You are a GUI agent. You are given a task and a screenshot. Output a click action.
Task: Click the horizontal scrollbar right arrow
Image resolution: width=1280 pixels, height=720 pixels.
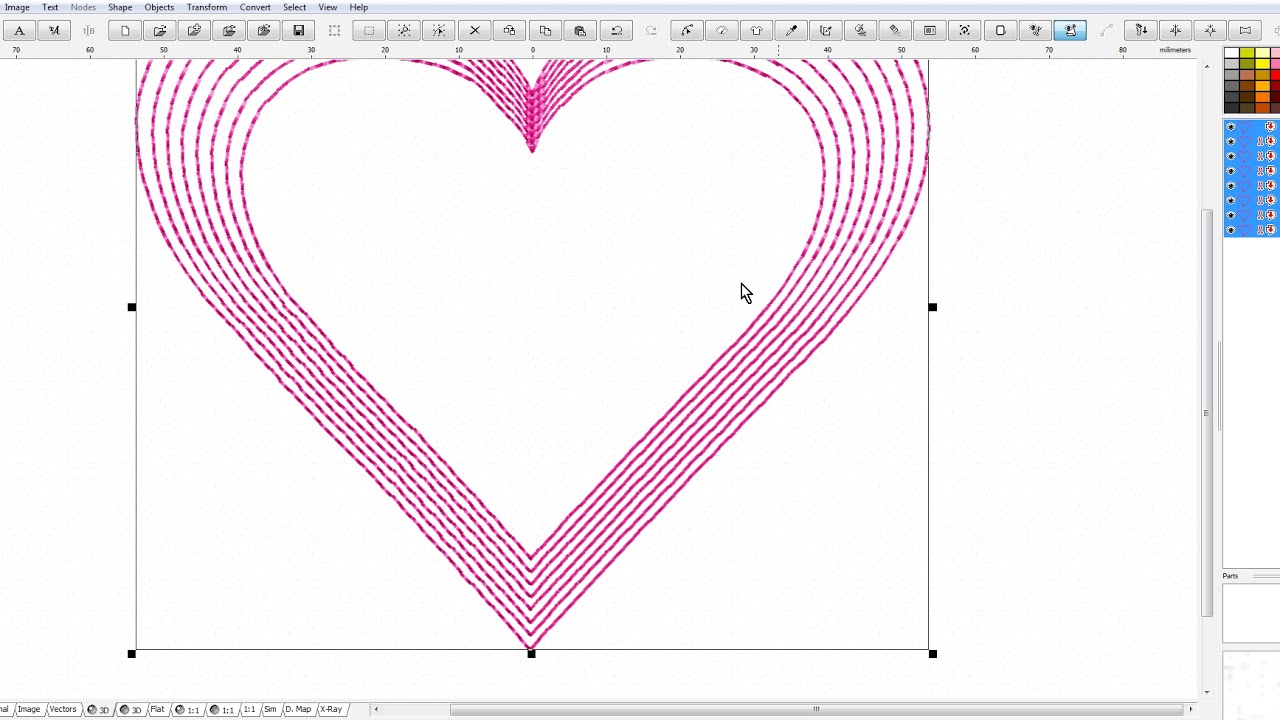(1190, 709)
